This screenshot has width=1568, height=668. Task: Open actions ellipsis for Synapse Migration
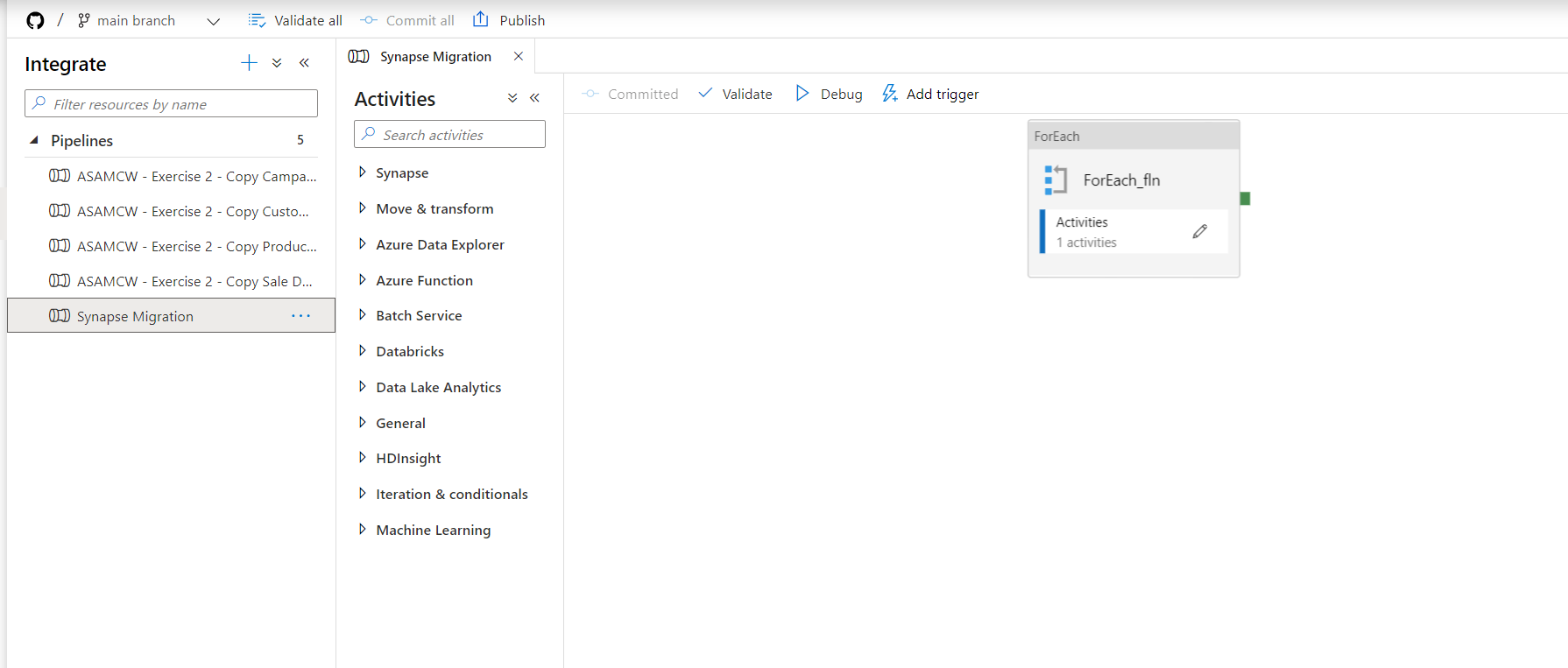pyautogui.click(x=300, y=316)
